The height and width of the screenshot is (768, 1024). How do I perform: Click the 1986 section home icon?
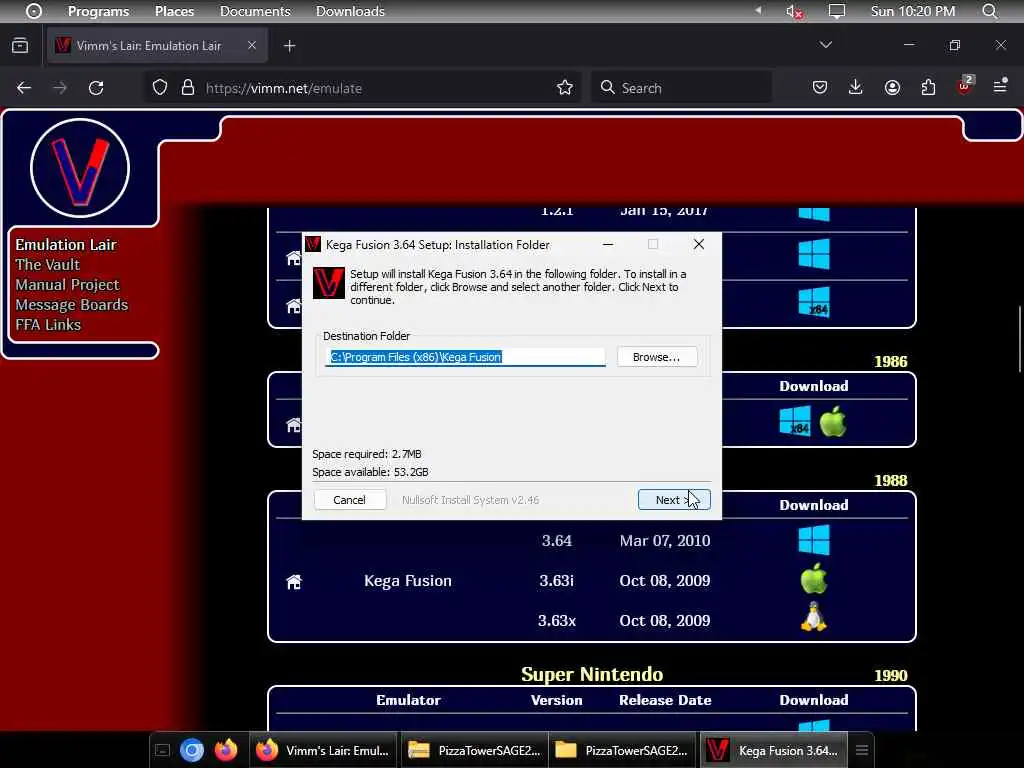tap(294, 424)
